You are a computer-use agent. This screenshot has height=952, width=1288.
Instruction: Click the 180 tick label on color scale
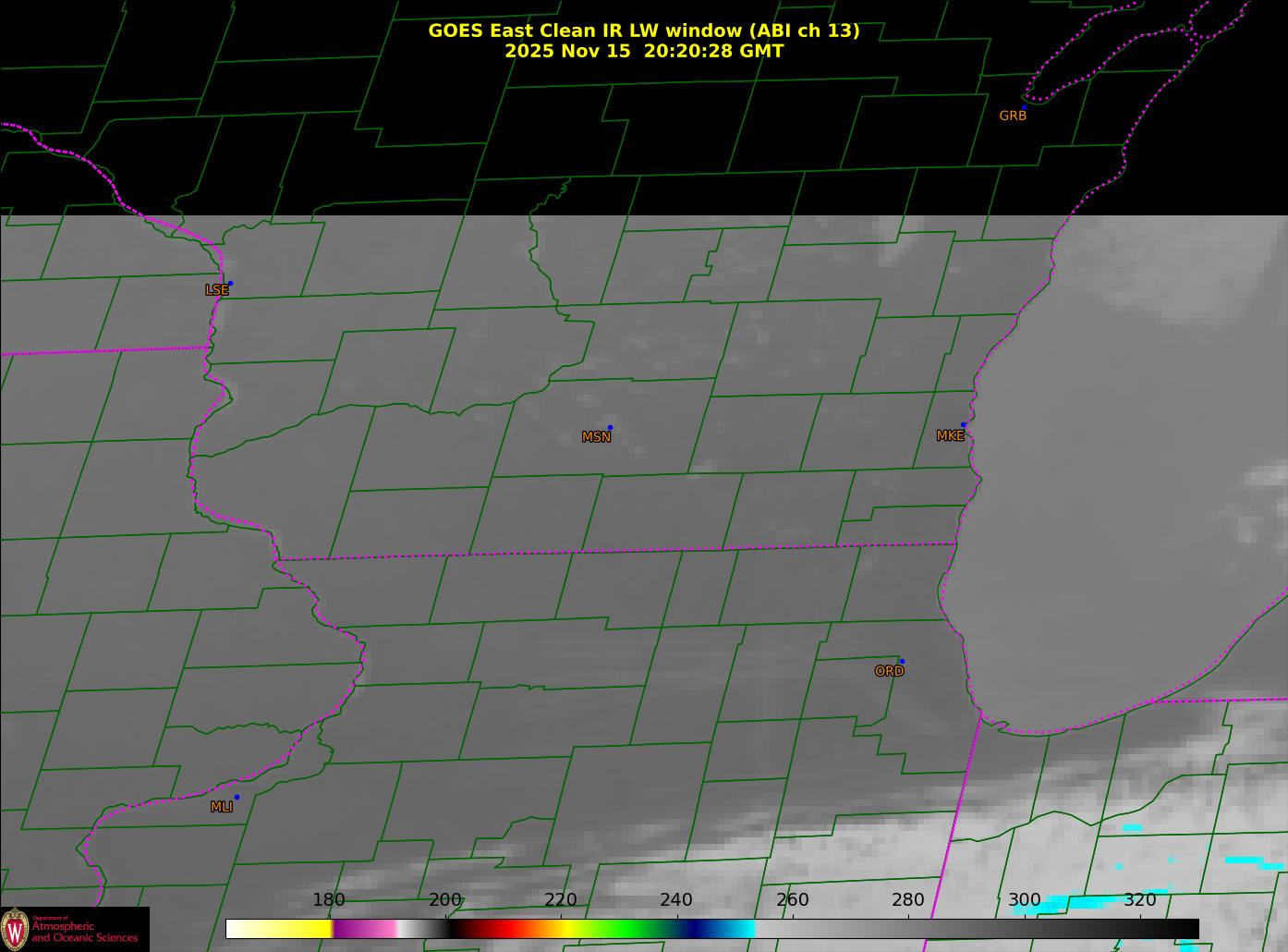point(329,900)
